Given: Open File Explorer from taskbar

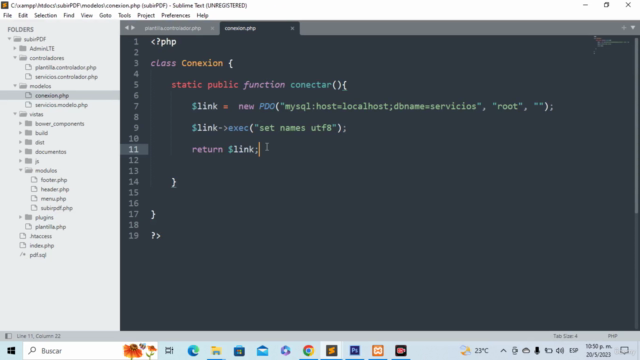Looking at the screenshot, I should (216, 351).
